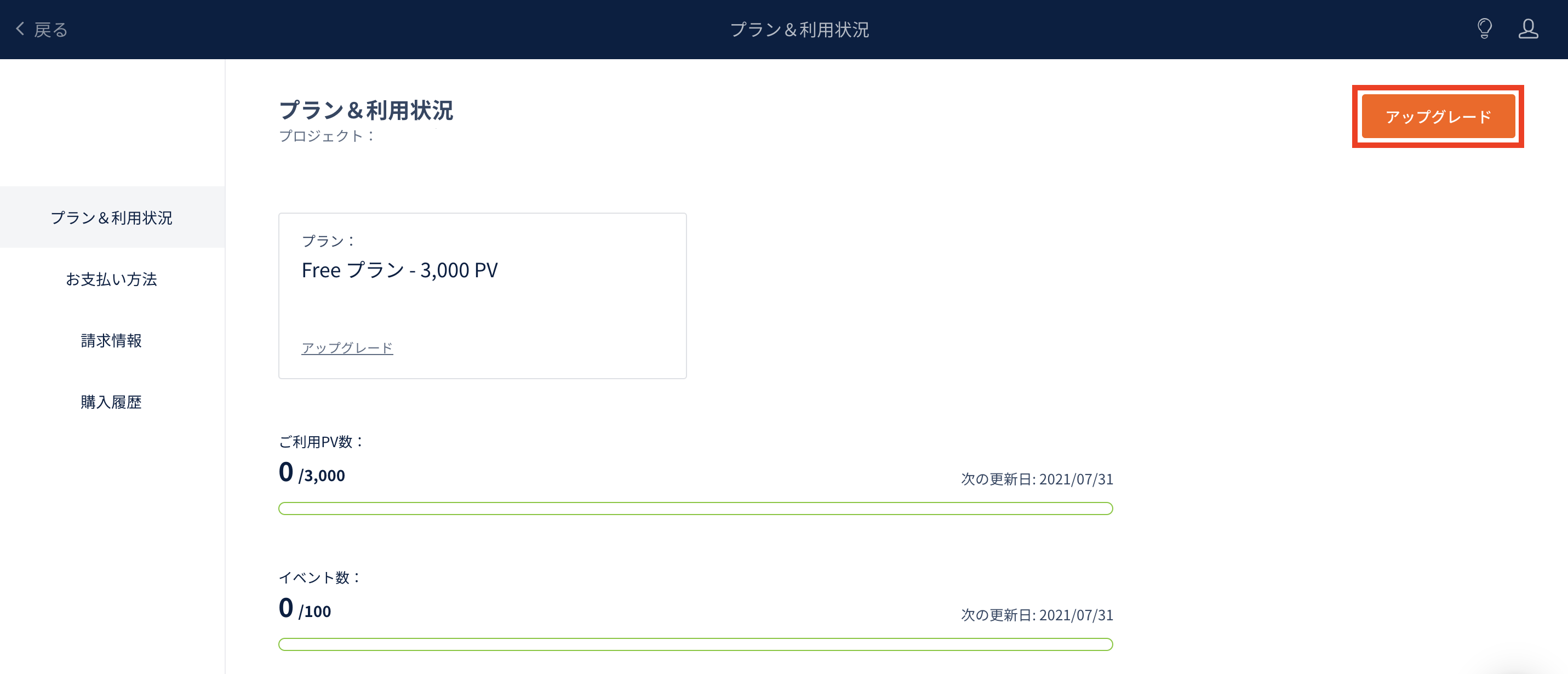This screenshot has width=1568, height=674.
Task: Click the event count 0 /100
Action: pyautogui.click(x=305, y=608)
